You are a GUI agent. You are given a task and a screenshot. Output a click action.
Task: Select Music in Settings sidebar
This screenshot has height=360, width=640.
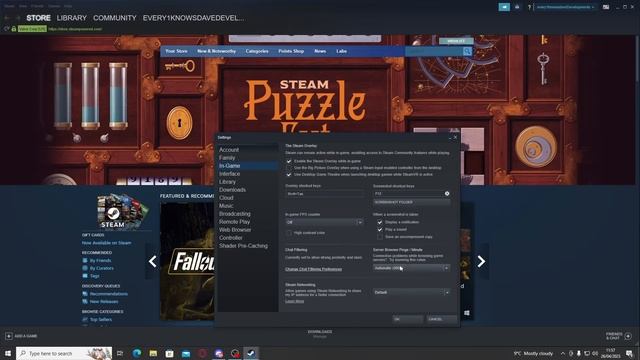pyautogui.click(x=226, y=206)
